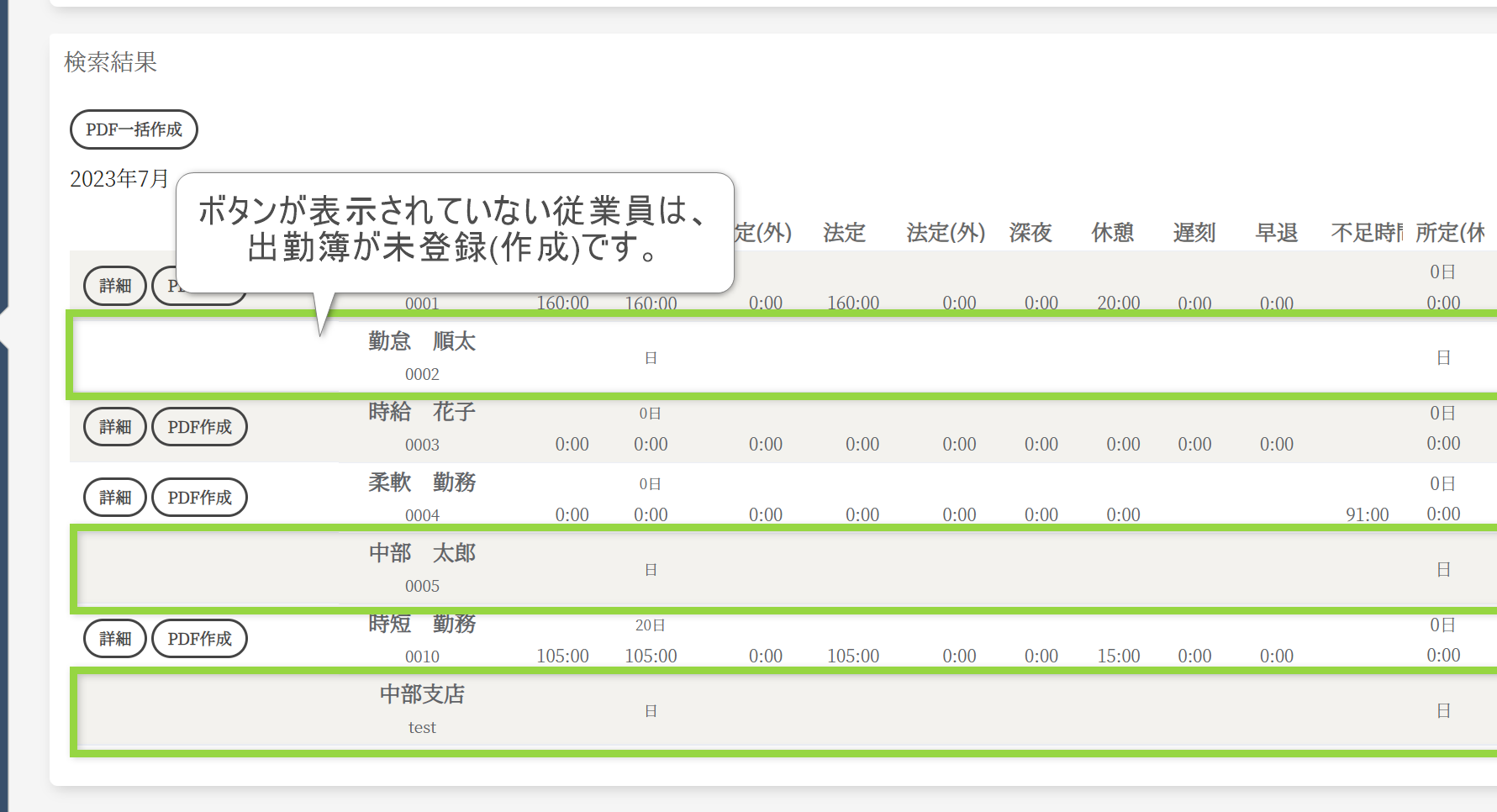
Task: Click the 深夜 column header
Action: [1031, 233]
